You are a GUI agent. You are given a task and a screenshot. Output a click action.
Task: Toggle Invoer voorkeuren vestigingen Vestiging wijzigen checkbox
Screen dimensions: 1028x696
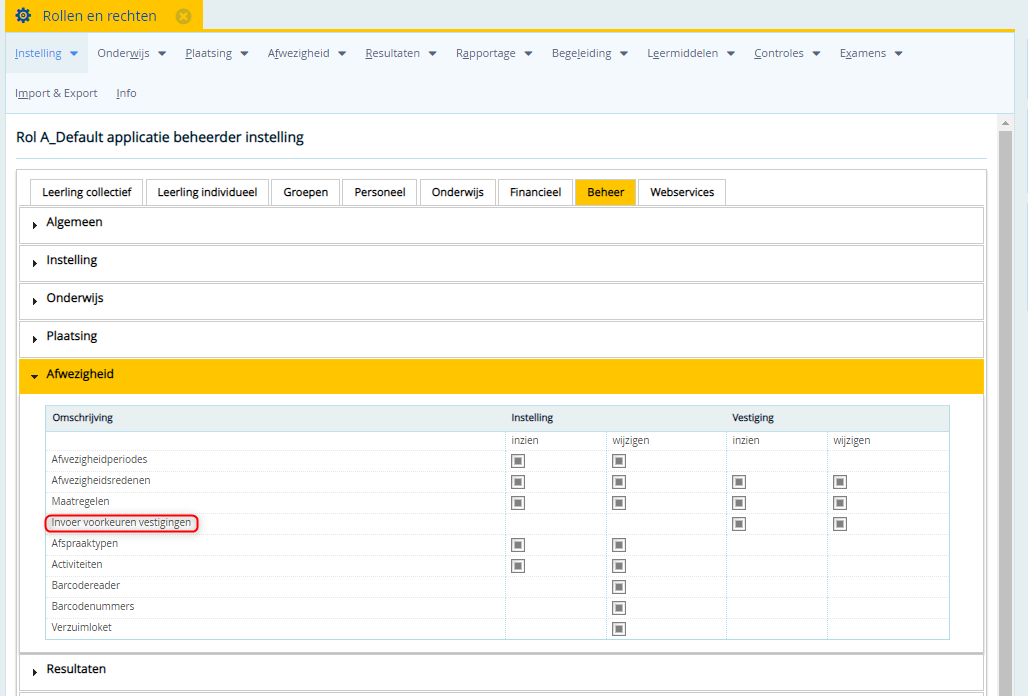pyautogui.click(x=840, y=524)
